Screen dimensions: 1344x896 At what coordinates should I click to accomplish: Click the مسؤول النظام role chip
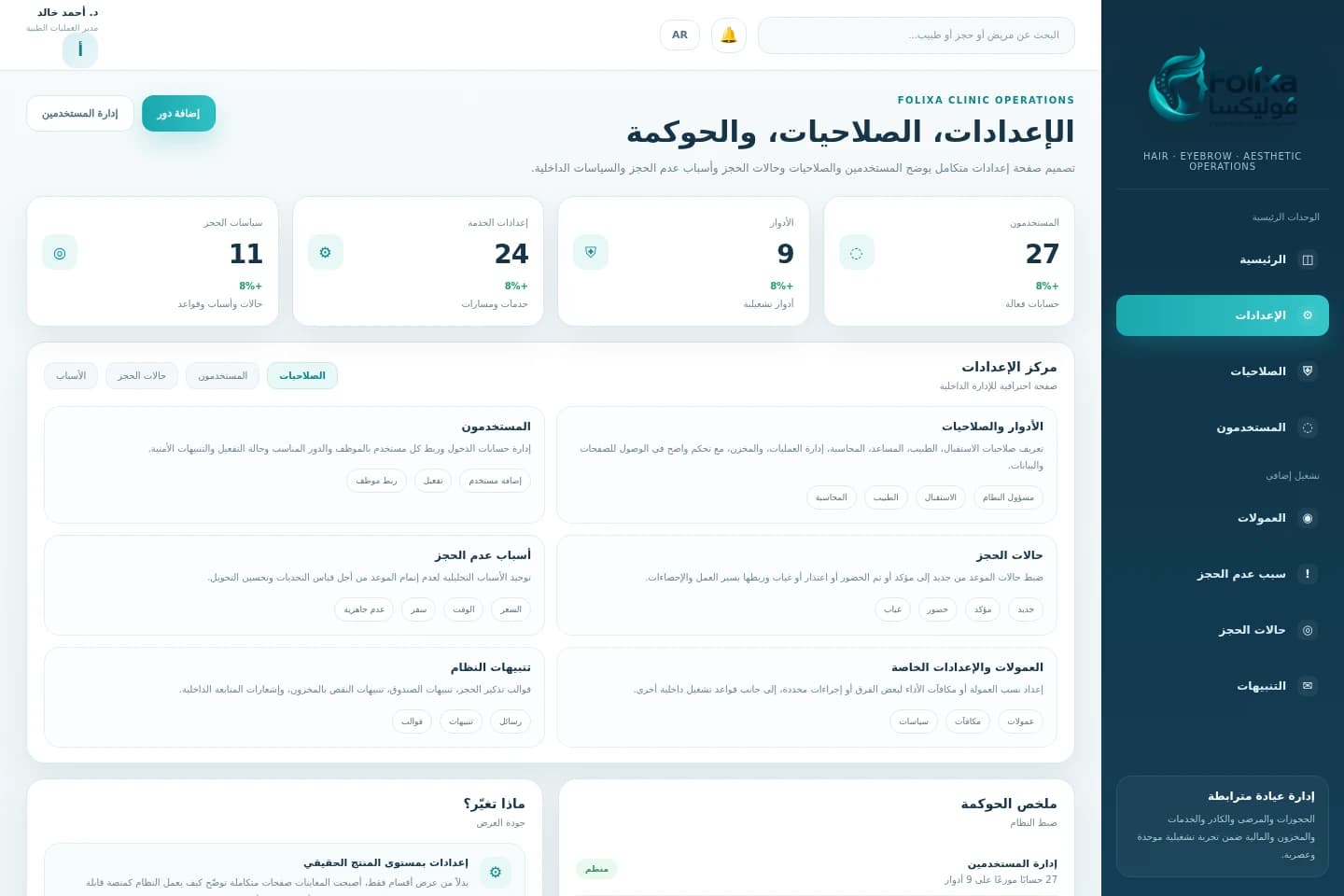pos(1008,497)
